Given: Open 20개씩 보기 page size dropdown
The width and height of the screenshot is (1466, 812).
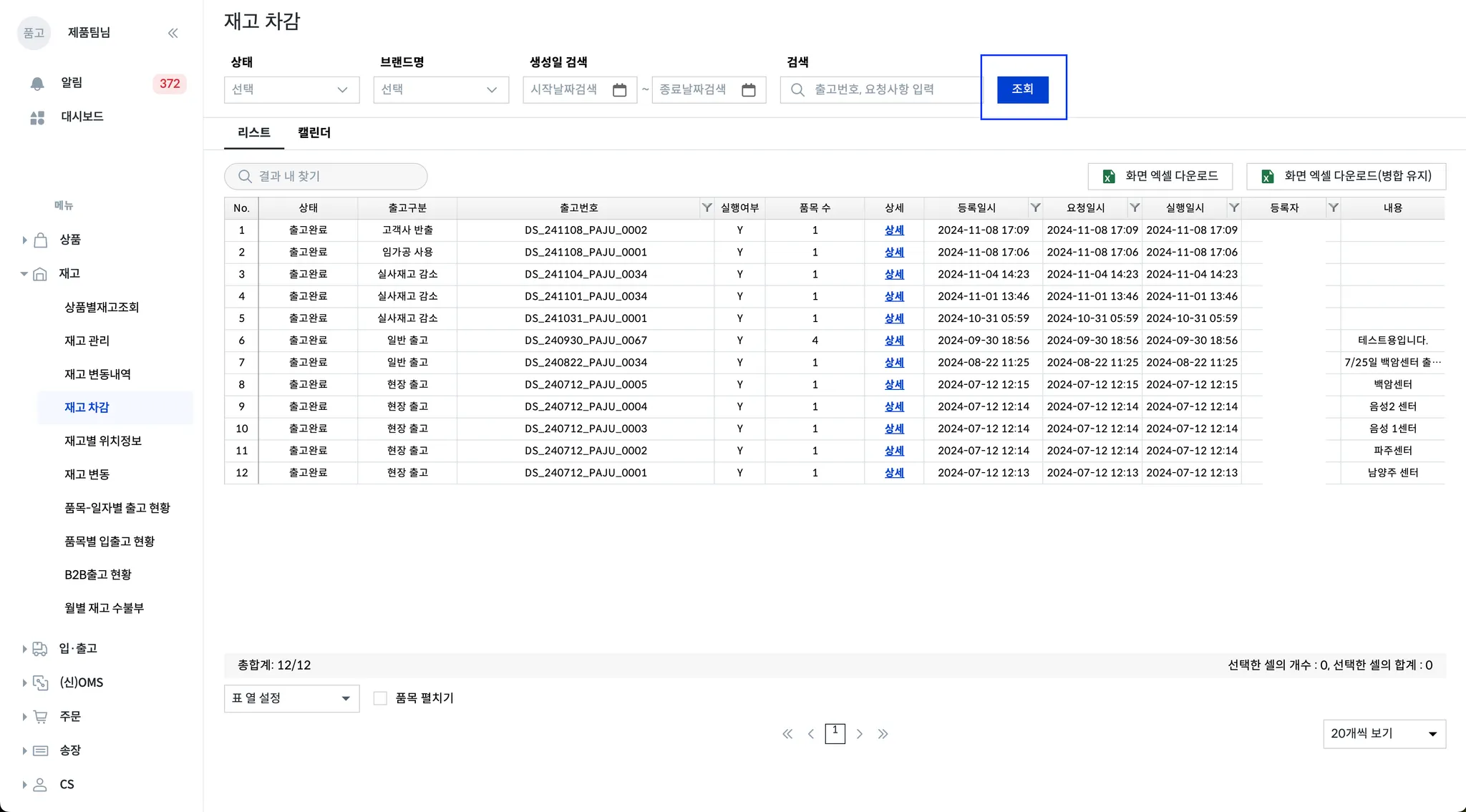Looking at the screenshot, I should tap(1384, 734).
